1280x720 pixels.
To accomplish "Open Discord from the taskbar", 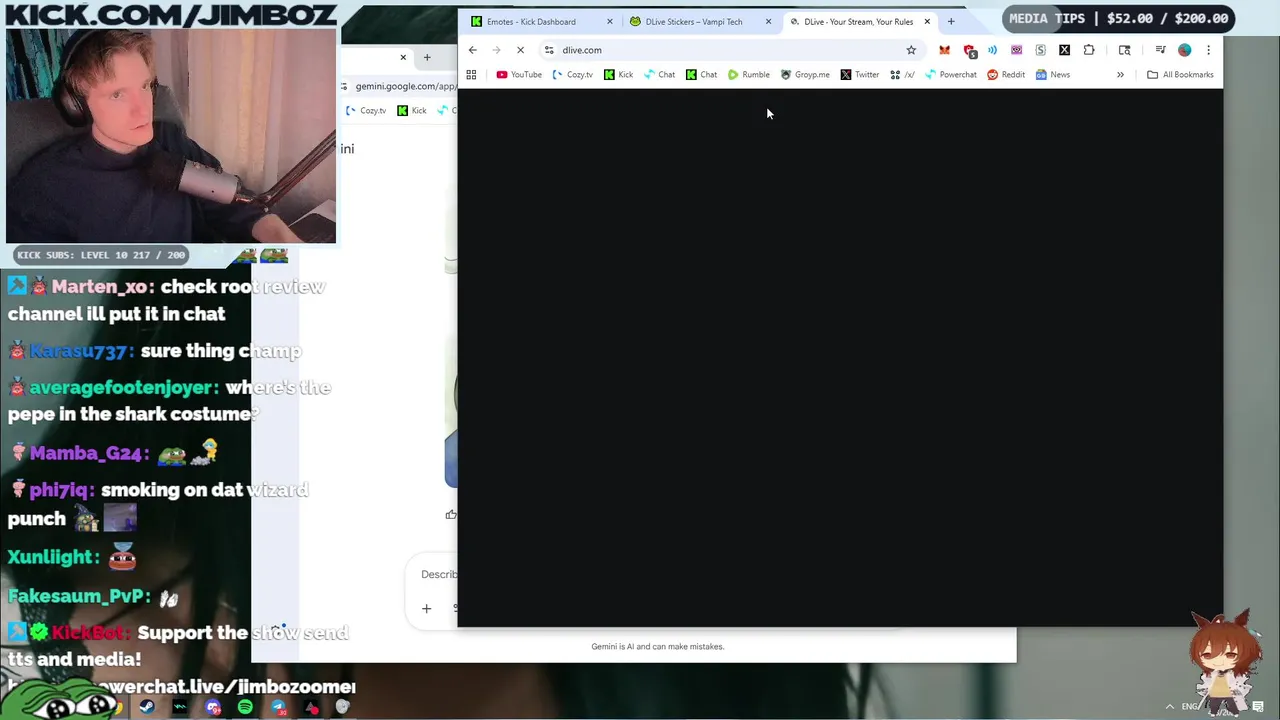I will click(x=213, y=708).
